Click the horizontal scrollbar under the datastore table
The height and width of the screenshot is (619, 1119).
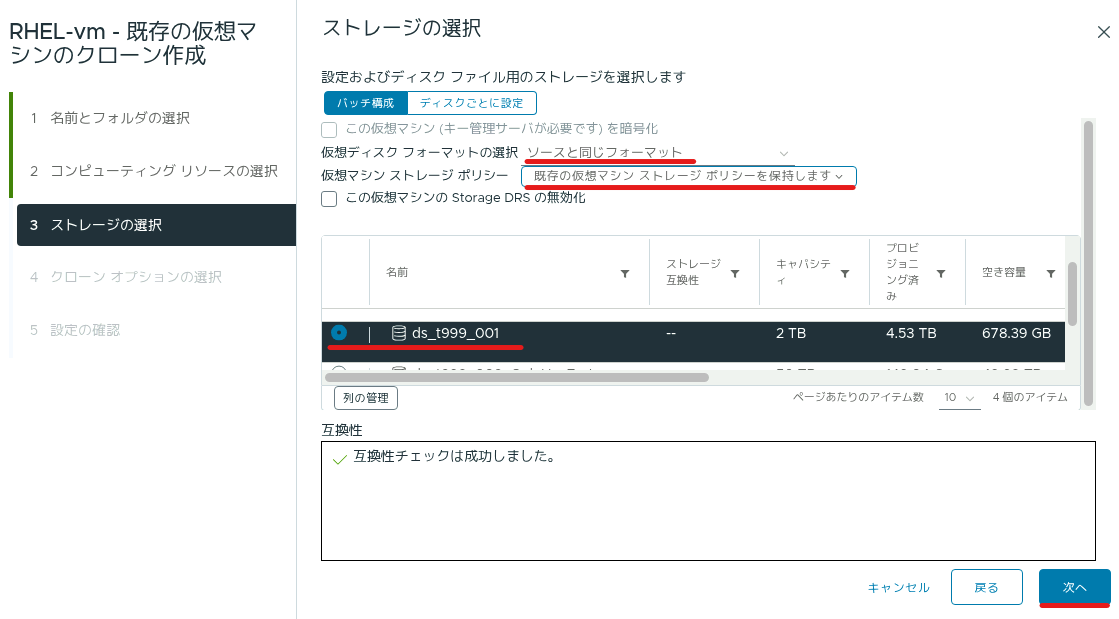(x=517, y=377)
